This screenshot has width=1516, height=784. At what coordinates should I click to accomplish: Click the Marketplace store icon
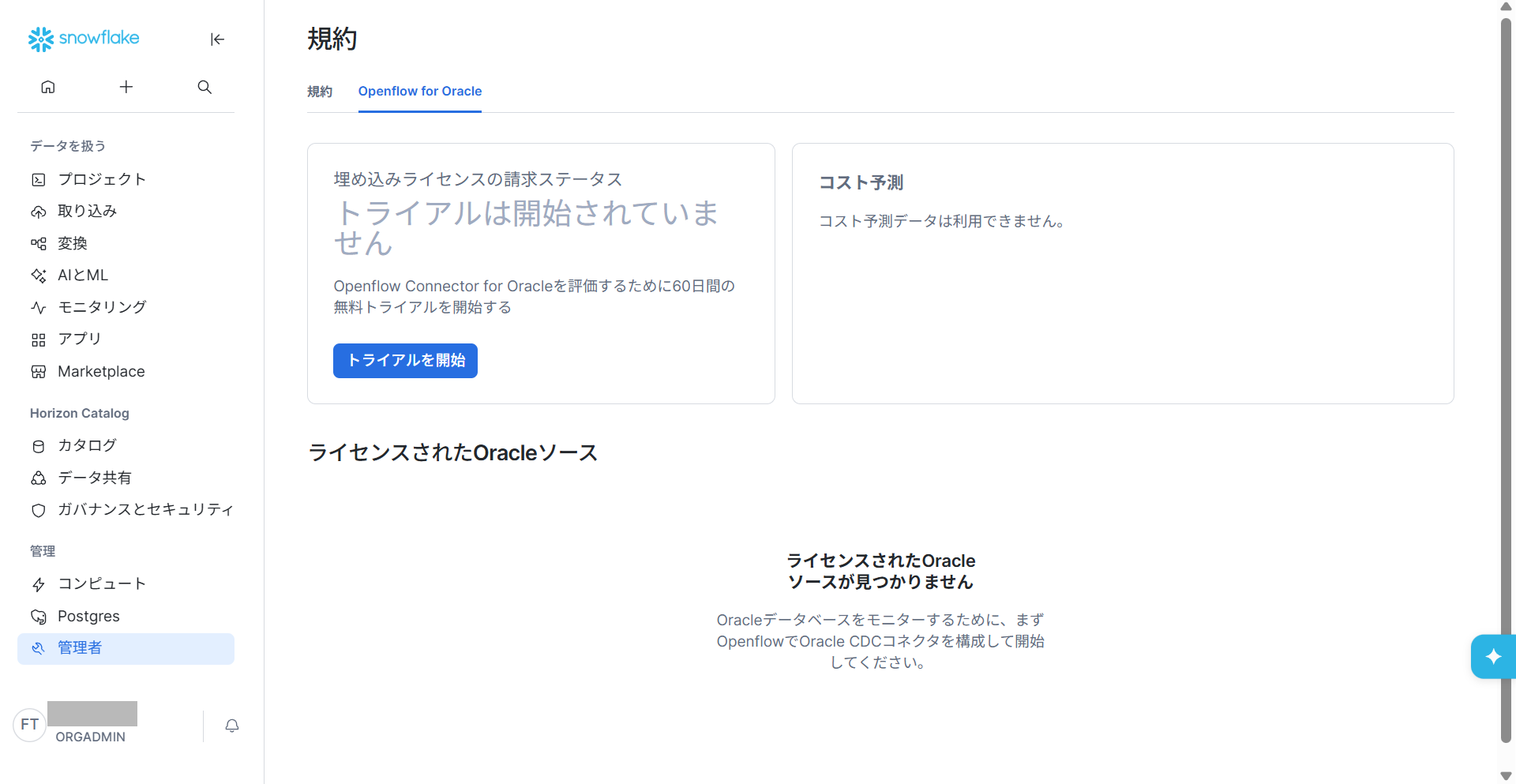(x=39, y=372)
